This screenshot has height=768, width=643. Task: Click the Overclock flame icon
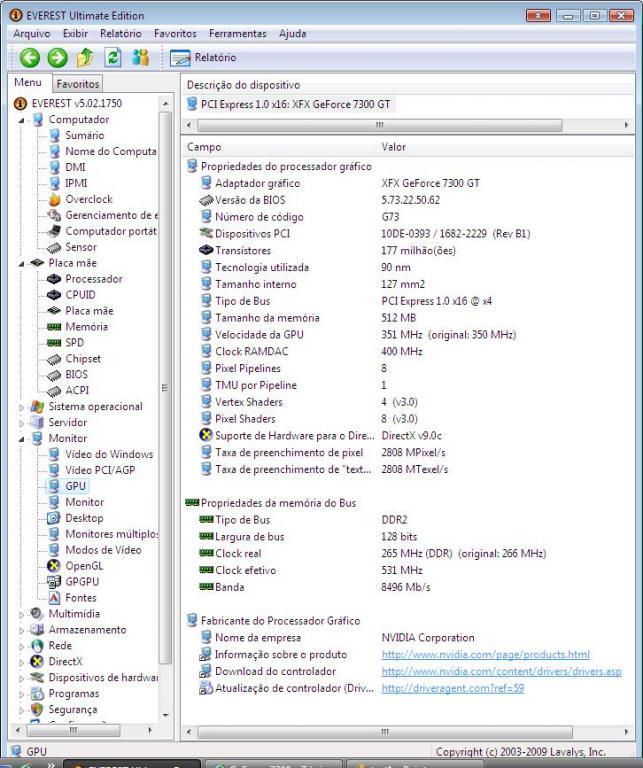tap(54, 199)
